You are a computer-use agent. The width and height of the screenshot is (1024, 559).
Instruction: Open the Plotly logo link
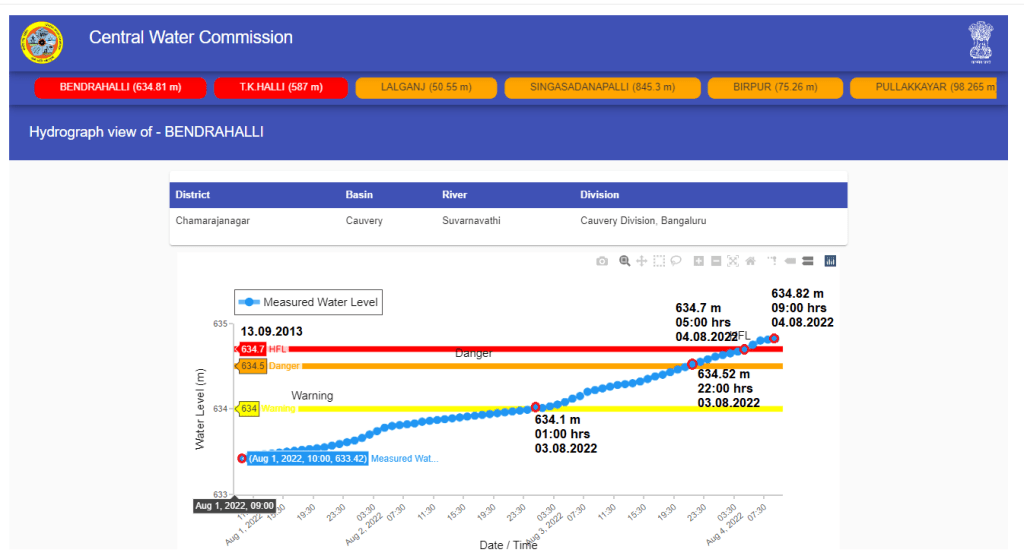[x=830, y=261]
